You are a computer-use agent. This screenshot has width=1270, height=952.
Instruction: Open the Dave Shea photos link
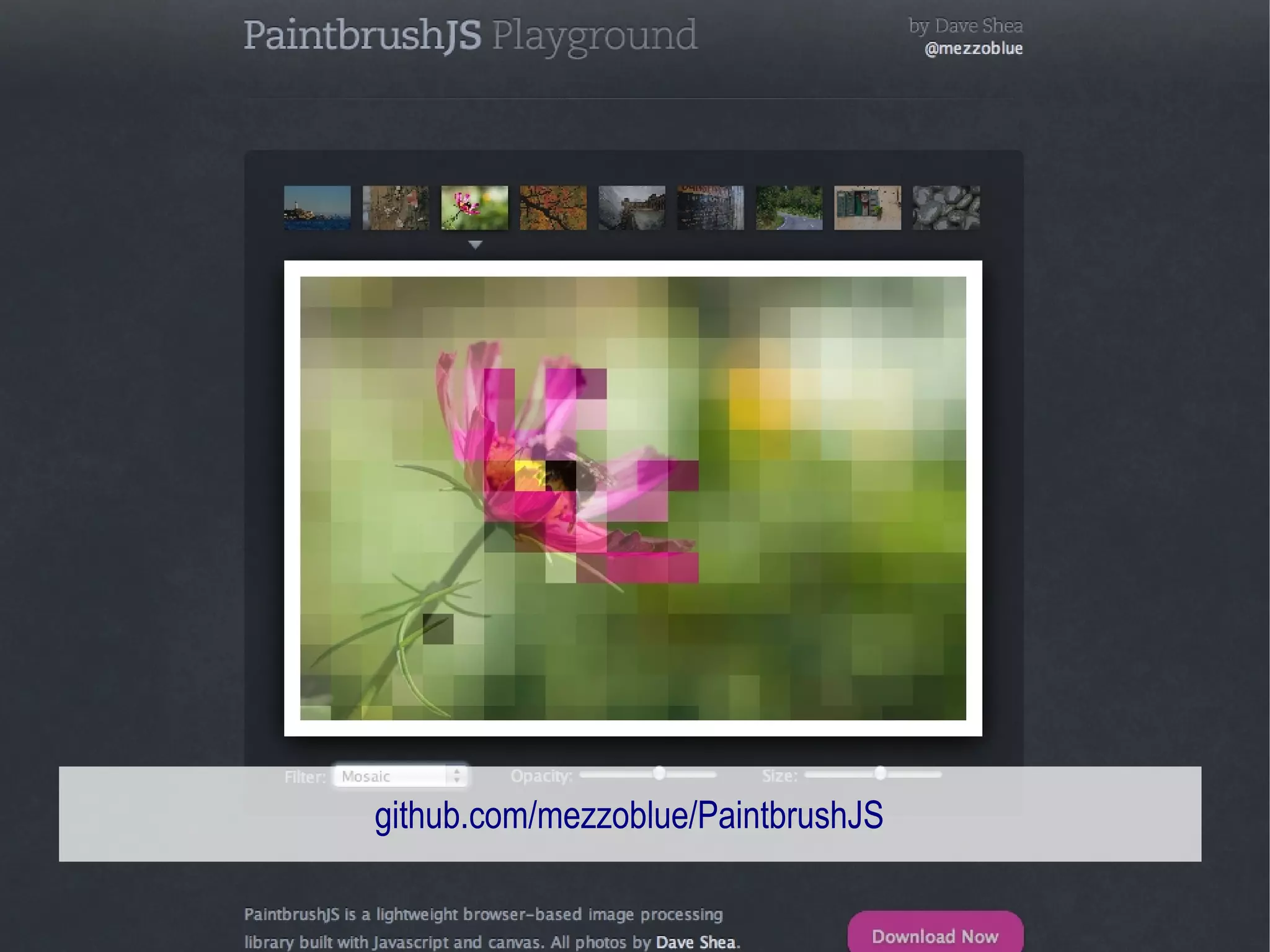coord(696,942)
